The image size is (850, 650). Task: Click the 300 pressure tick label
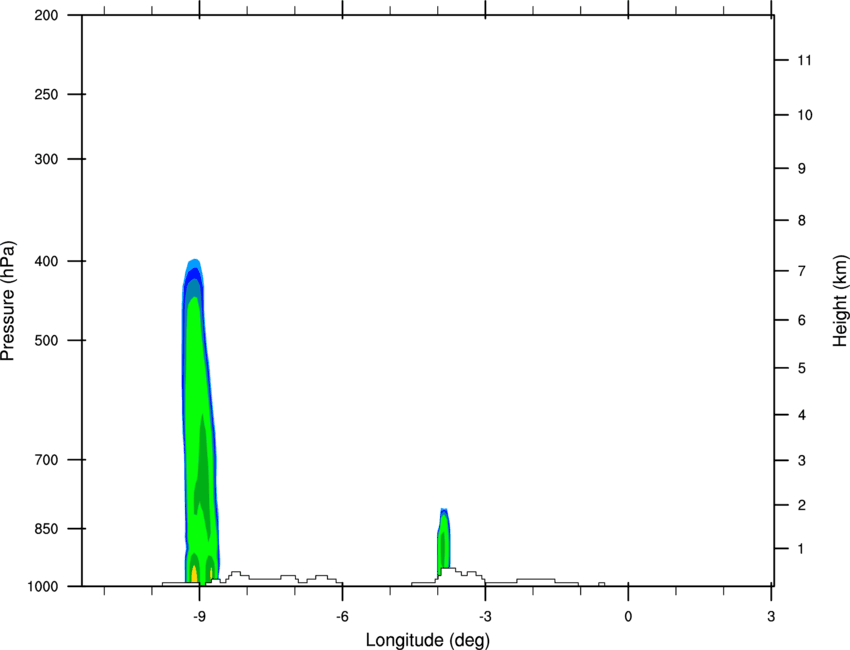46,159
